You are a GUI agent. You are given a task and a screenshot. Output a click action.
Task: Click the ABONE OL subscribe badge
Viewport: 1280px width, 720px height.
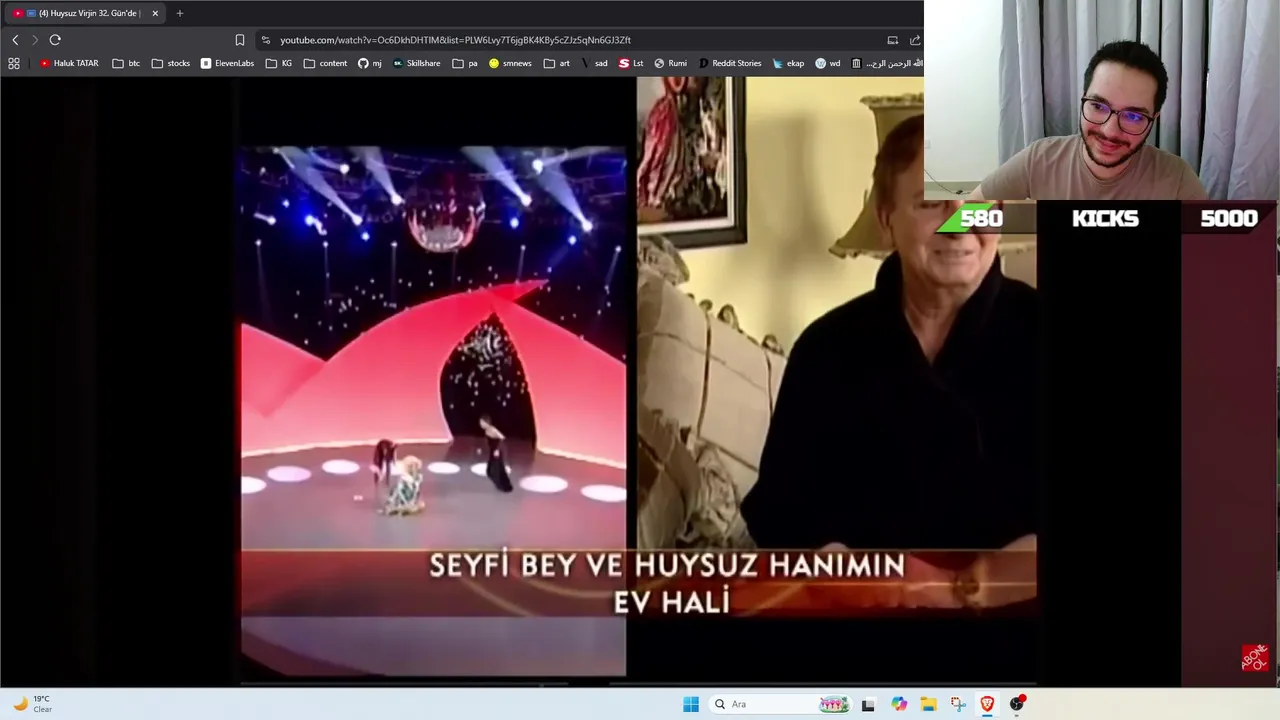tap(1254, 657)
